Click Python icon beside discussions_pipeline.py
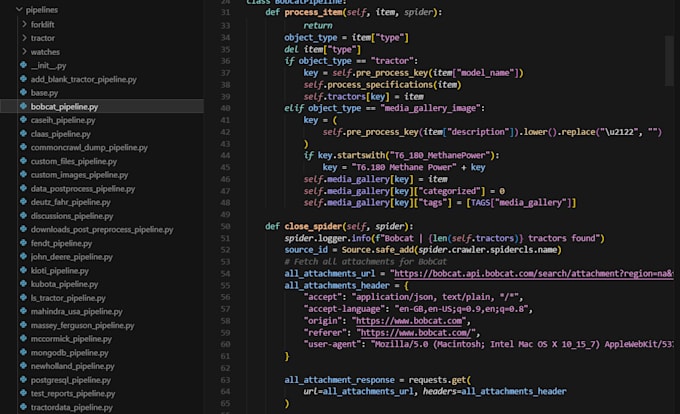Image resolution: width=680 pixels, height=414 pixels. (x=23, y=215)
